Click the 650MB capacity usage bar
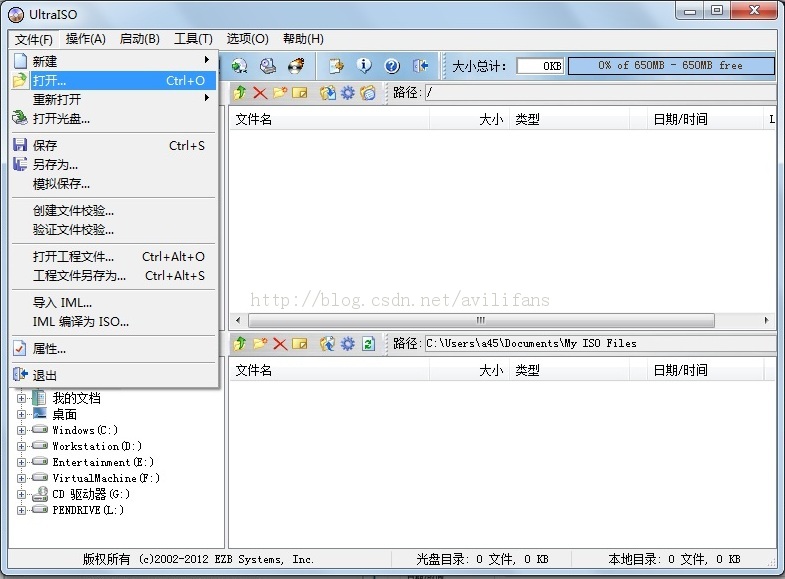 671,66
